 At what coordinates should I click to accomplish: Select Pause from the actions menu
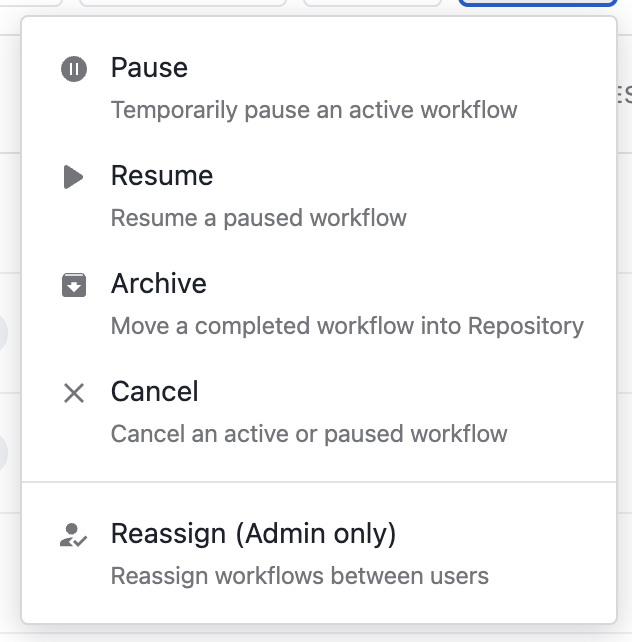coord(319,88)
